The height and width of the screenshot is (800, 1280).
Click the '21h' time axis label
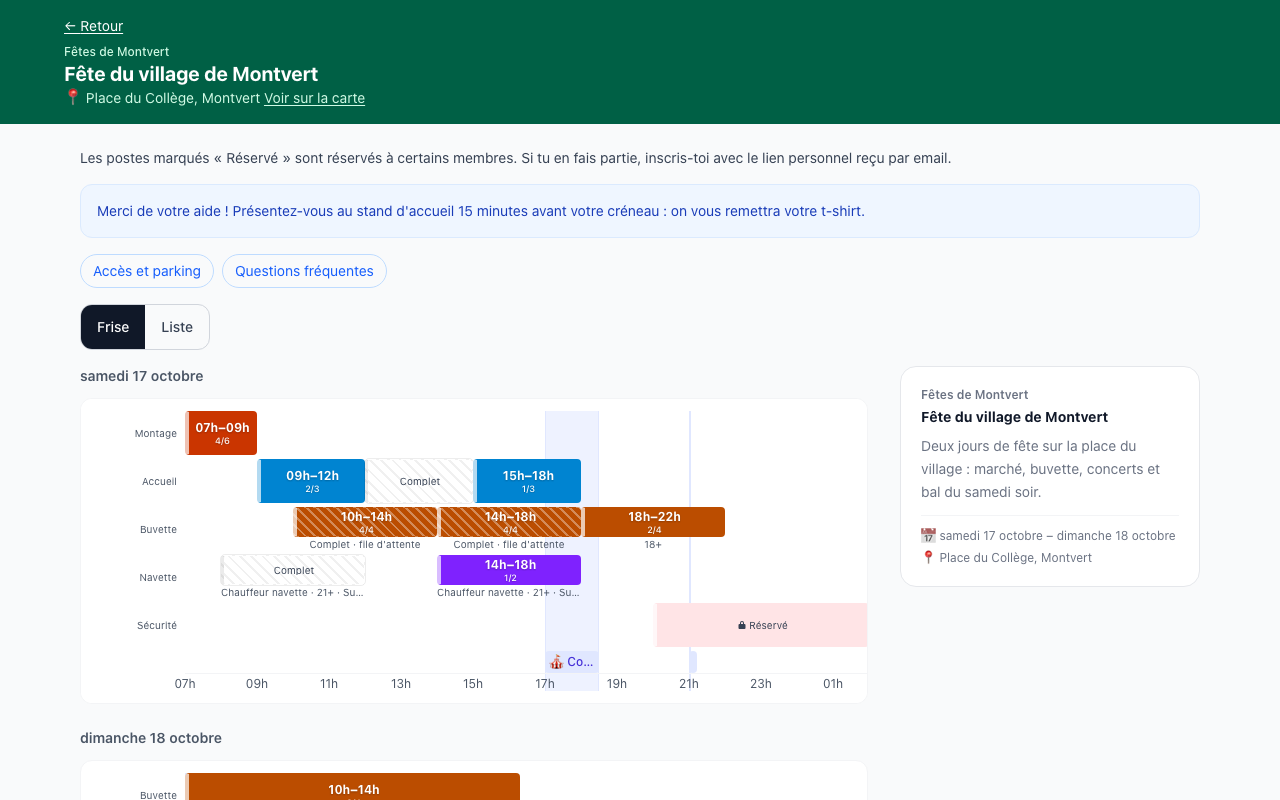689,684
